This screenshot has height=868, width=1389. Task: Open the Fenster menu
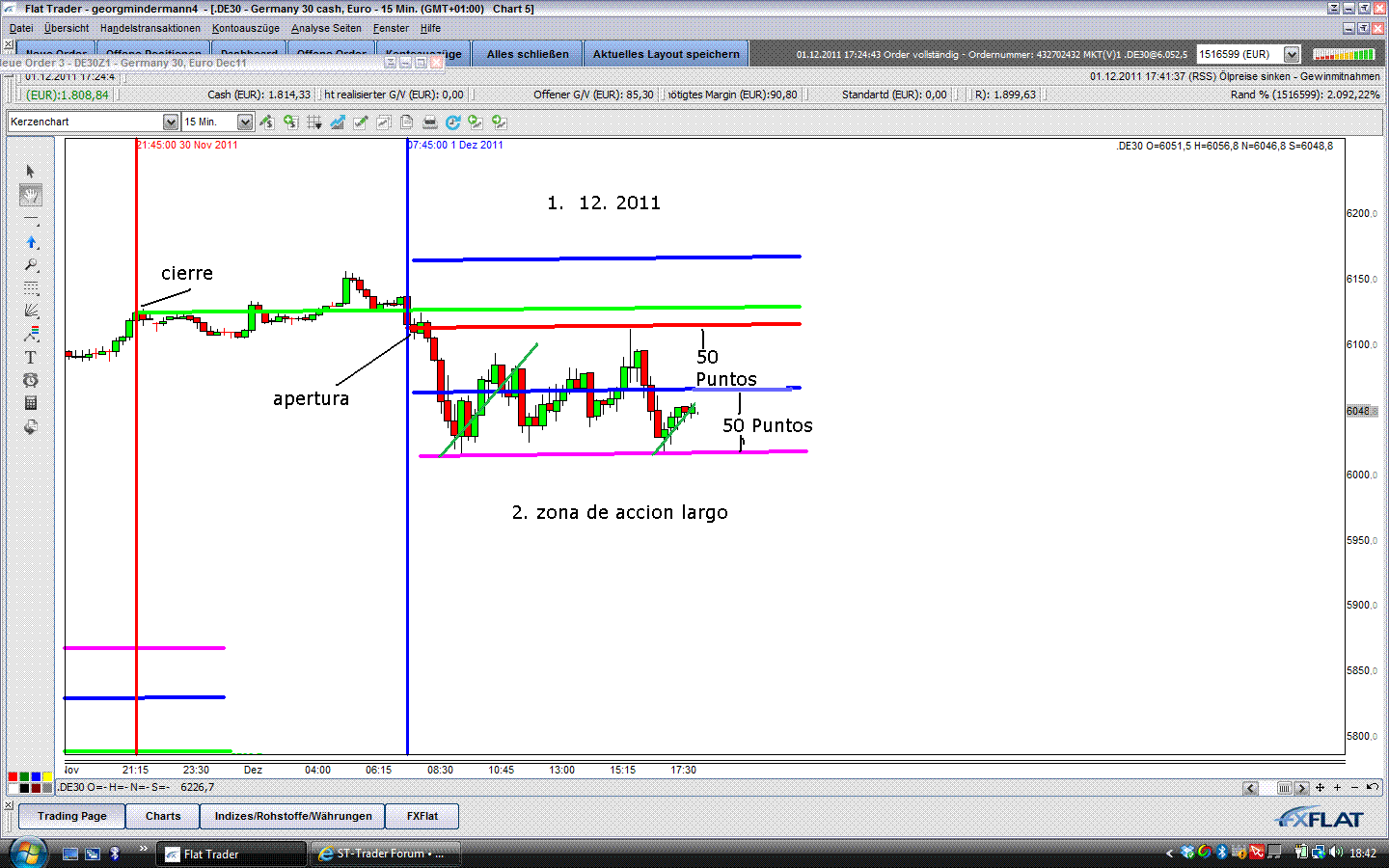coord(391,28)
